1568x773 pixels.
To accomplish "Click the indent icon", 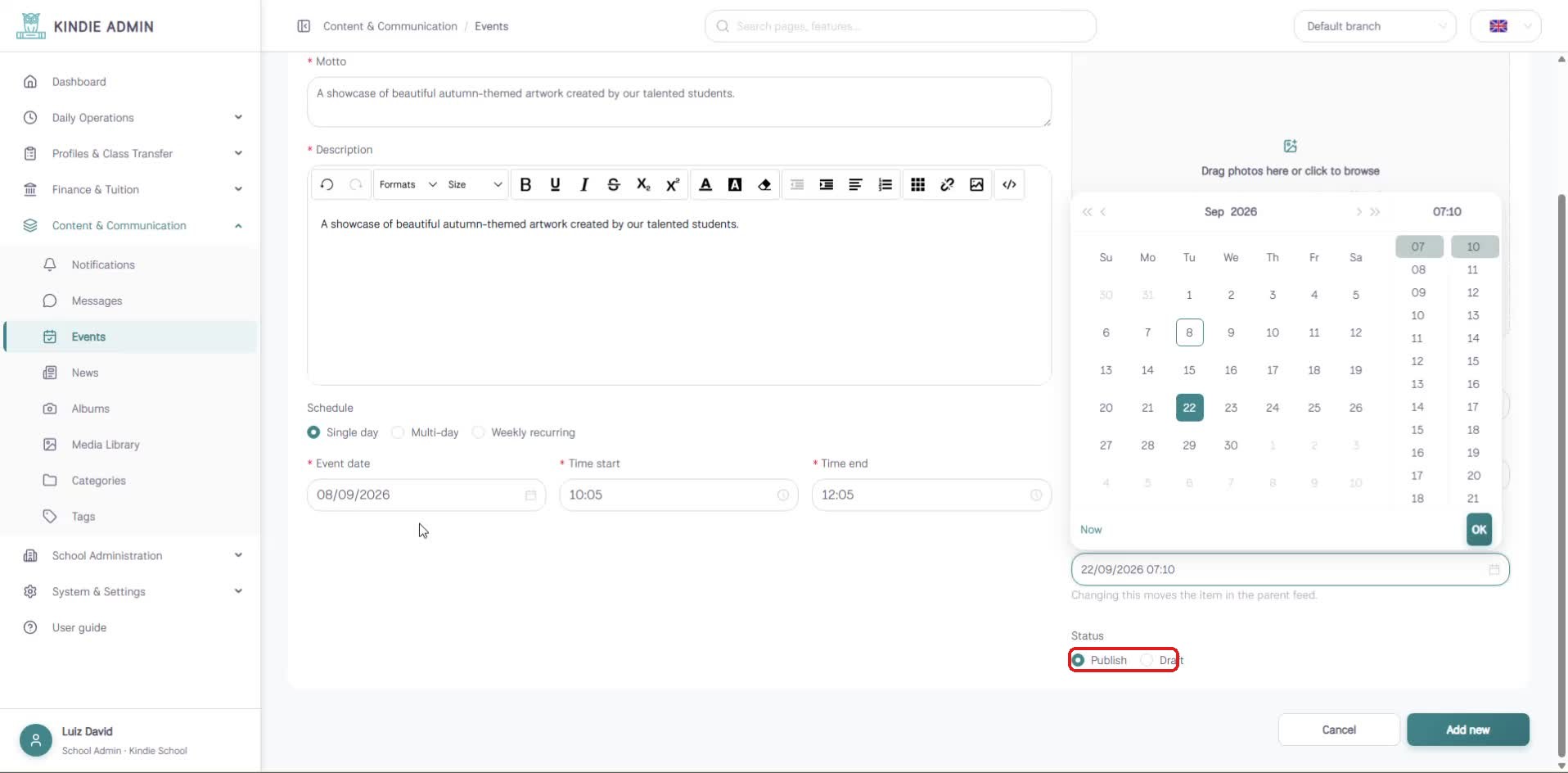I will pyautogui.click(x=827, y=185).
